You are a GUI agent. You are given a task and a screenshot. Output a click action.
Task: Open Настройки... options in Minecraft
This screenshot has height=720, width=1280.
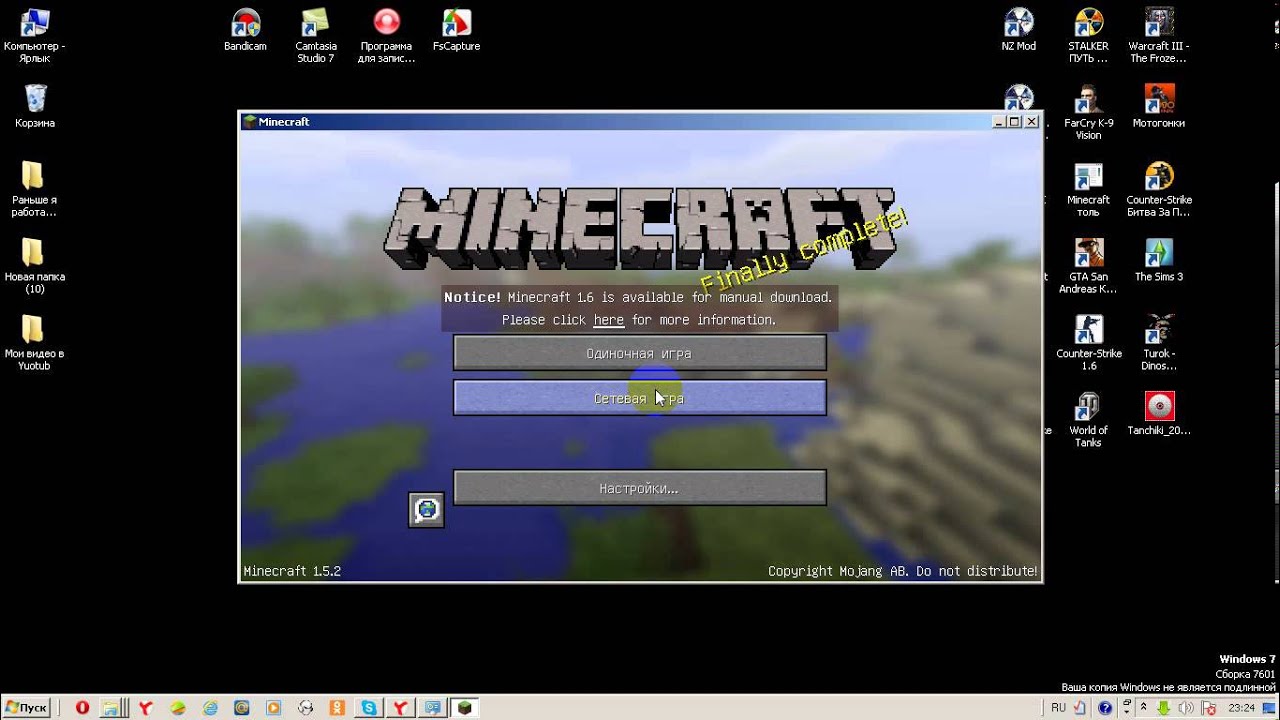[640, 488]
